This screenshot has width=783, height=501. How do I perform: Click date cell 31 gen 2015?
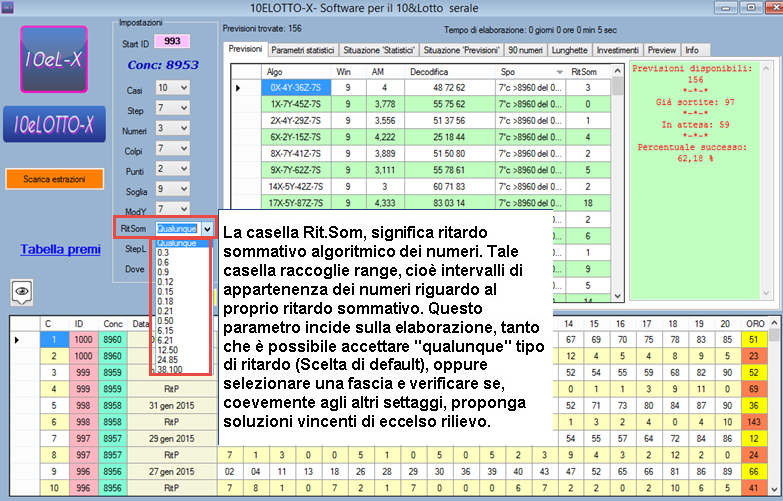coord(172,406)
